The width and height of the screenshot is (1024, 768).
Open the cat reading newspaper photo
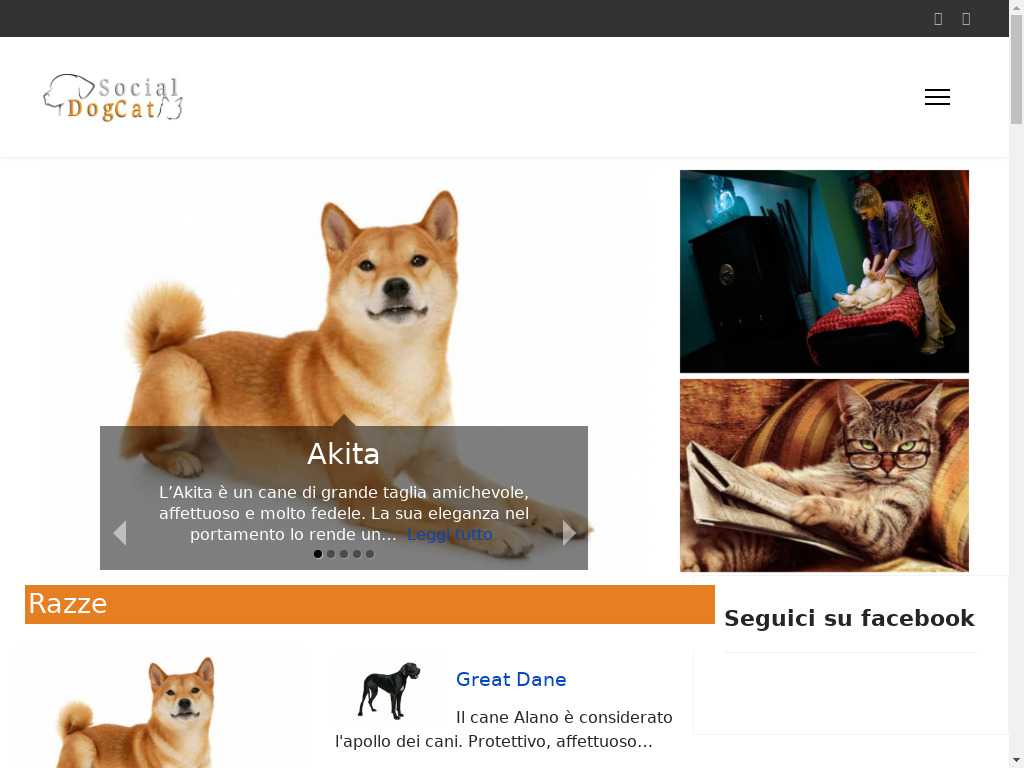click(x=824, y=475)
